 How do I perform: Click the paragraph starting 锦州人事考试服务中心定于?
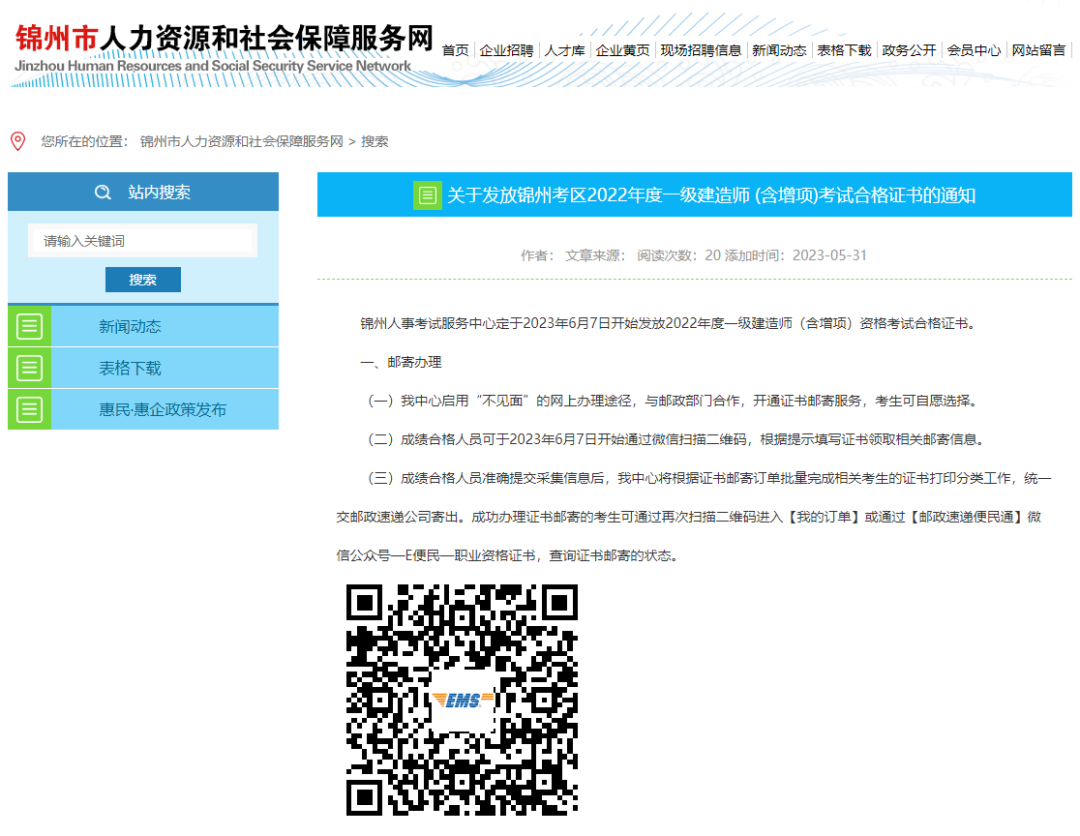[x=669, y=324]
